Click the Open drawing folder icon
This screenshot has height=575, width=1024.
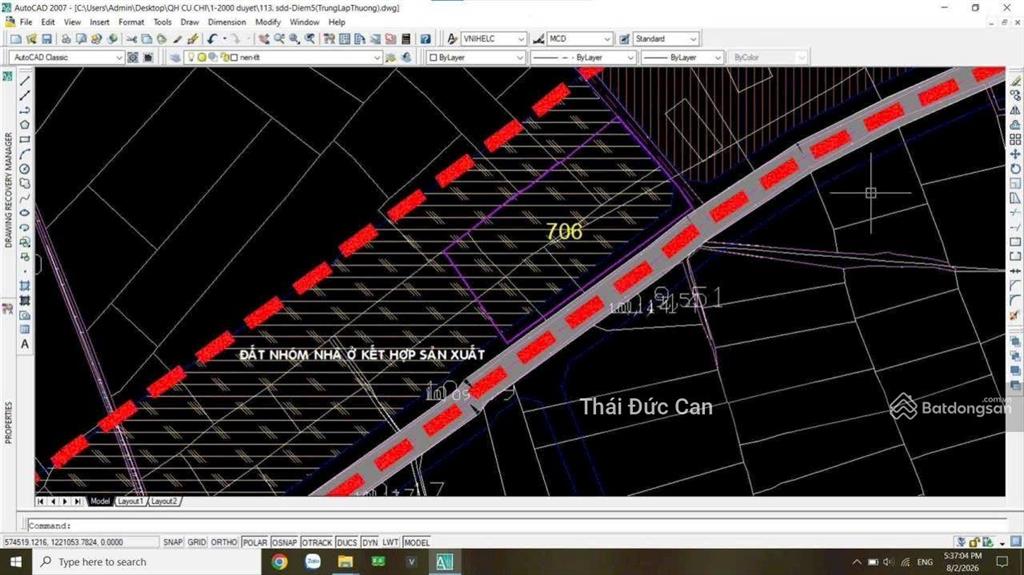[x=31, y=39]
